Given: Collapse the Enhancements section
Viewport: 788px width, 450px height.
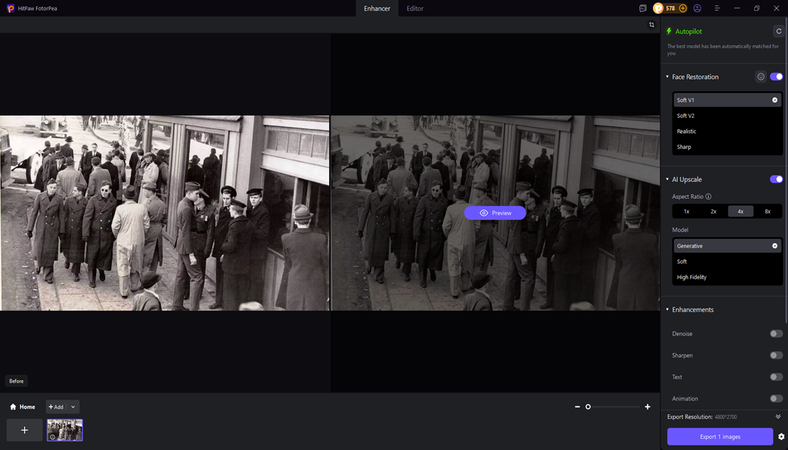Looking at the screenshot, I should click(667, 309).
